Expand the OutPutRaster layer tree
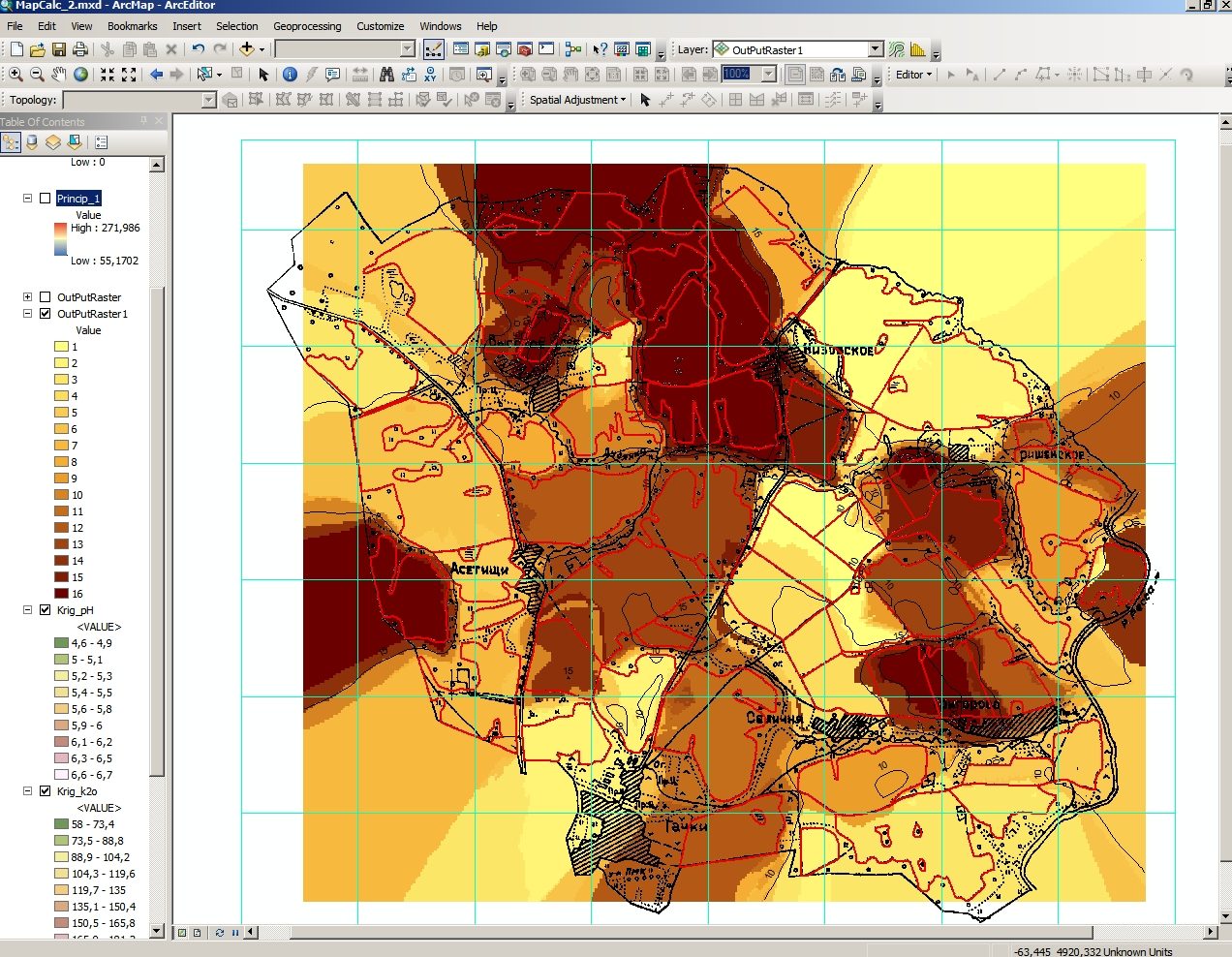 27,297
